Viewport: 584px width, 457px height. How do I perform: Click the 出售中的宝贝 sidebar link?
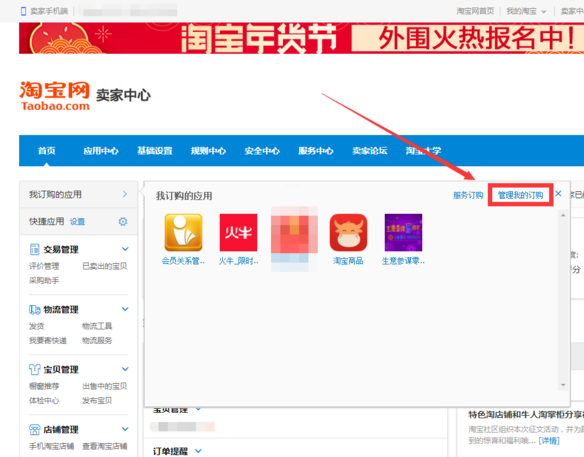(105, 386)
